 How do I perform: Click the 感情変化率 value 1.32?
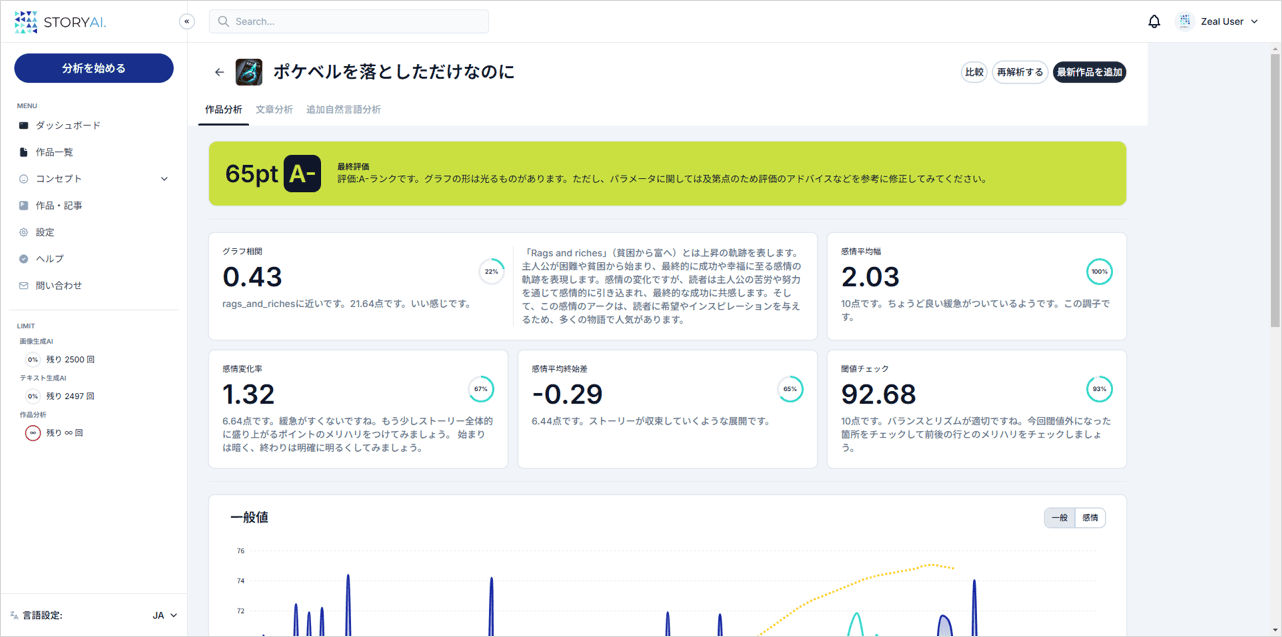point(248,394)
